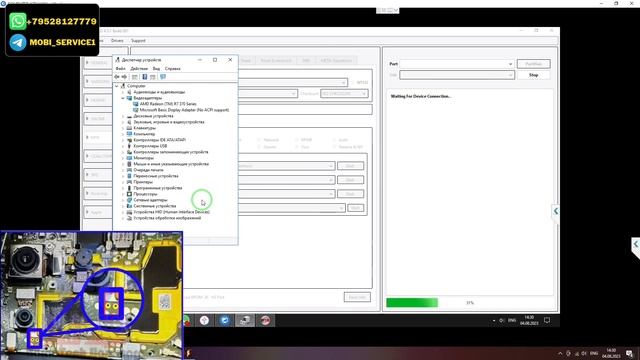Select the Программные устройства row text
The height and width of the screenshot is (360, 640).
[x=158, y=188]
